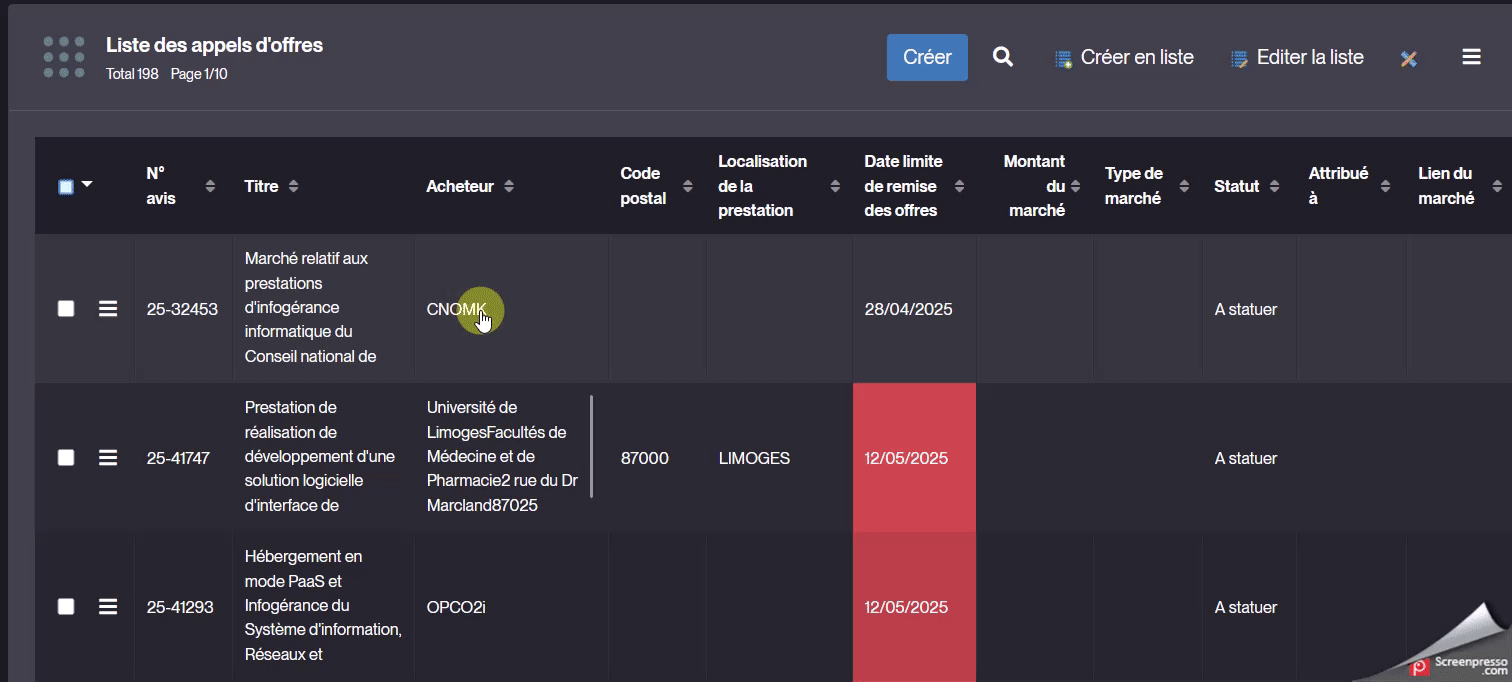This screenshot has width=1512, height=682.
Task: Open the hamburger menu in the header
Action: 1471,57
